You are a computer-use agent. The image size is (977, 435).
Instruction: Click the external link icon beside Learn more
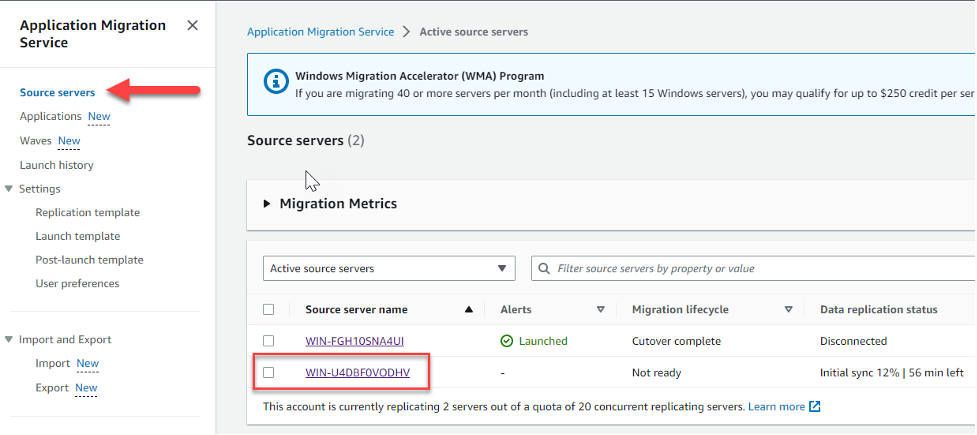pyautogui.click(x=815, y=407)
